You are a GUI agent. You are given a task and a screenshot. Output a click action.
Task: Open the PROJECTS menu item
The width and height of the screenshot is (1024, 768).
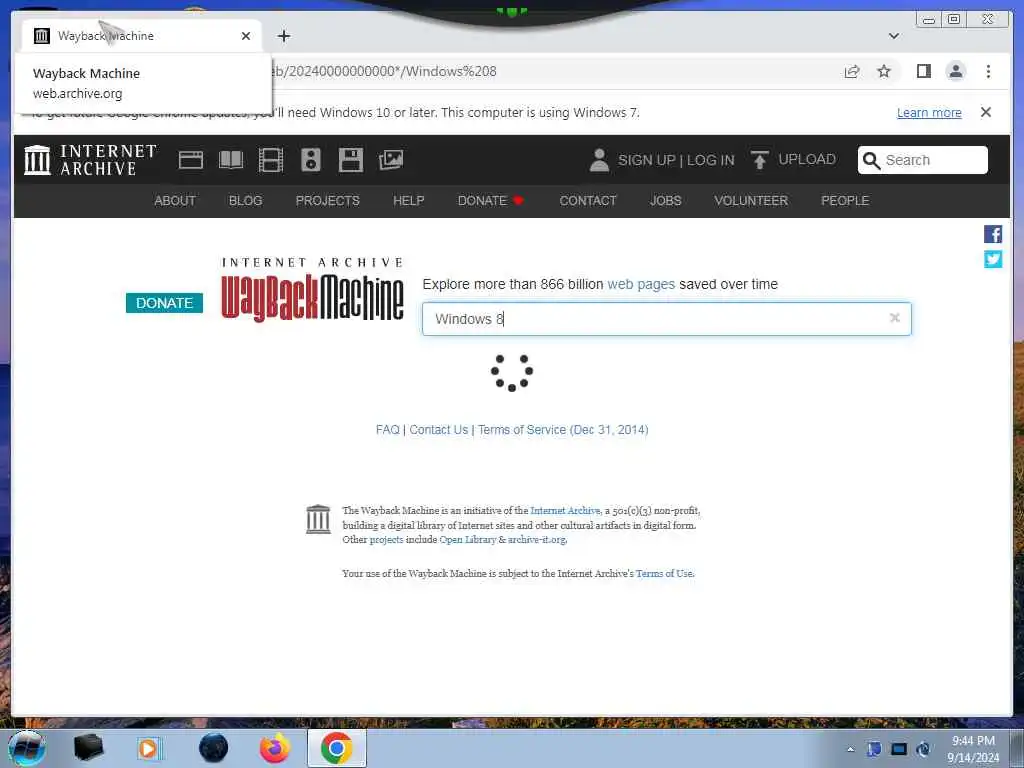coord(327,200)
